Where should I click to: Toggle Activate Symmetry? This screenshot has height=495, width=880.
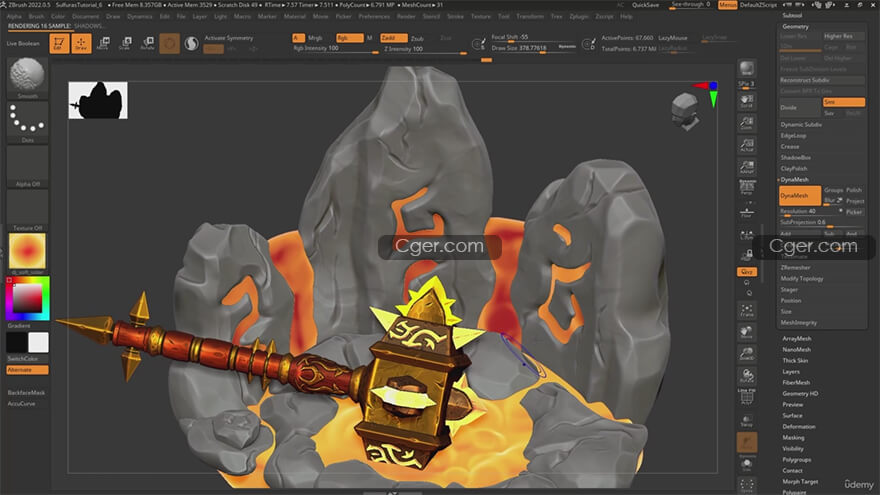pyautogui.click(x=228, y=38)
